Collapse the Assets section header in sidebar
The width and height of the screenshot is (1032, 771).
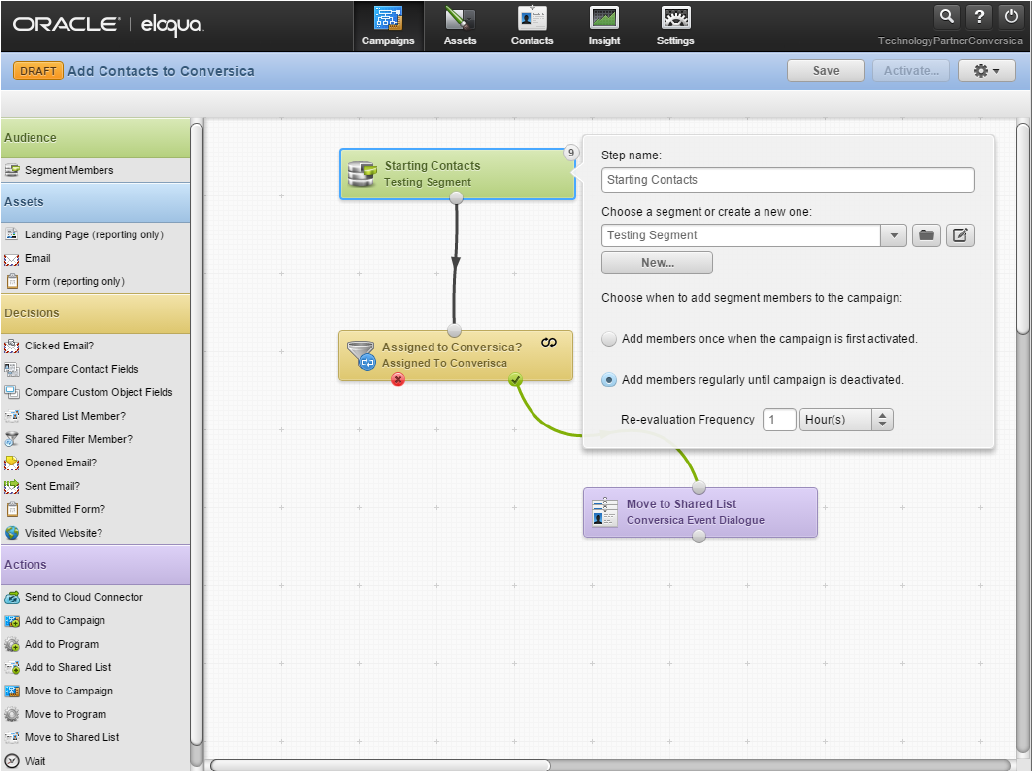[x=95, y=201]
